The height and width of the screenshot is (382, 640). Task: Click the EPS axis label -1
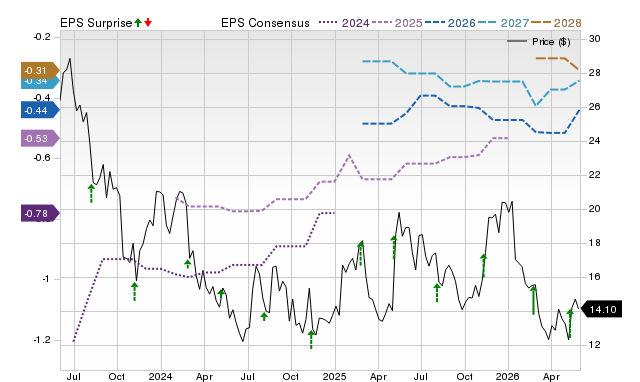[46, 279]
